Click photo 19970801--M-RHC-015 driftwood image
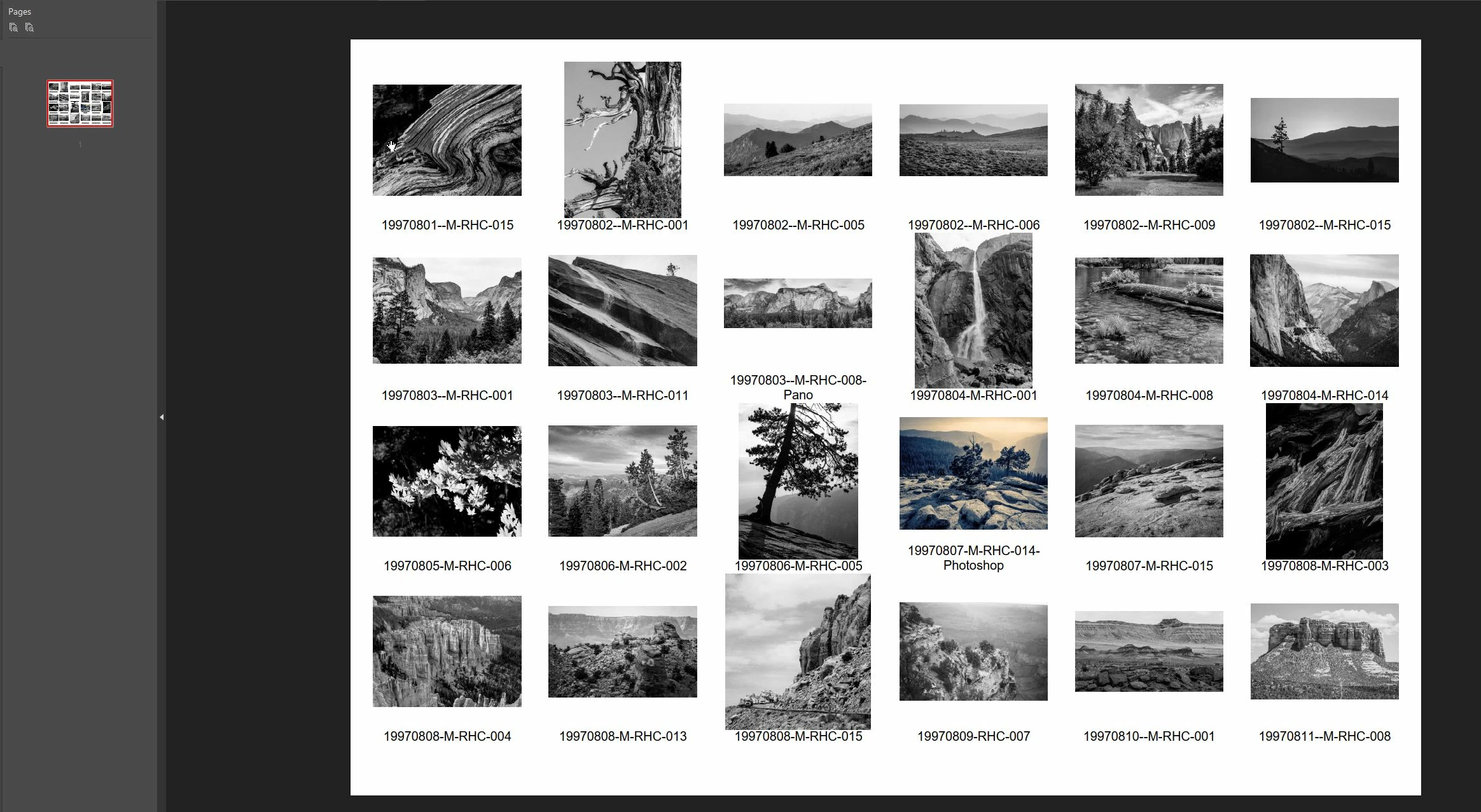The image size is (1481, 812). click(447, 140)
